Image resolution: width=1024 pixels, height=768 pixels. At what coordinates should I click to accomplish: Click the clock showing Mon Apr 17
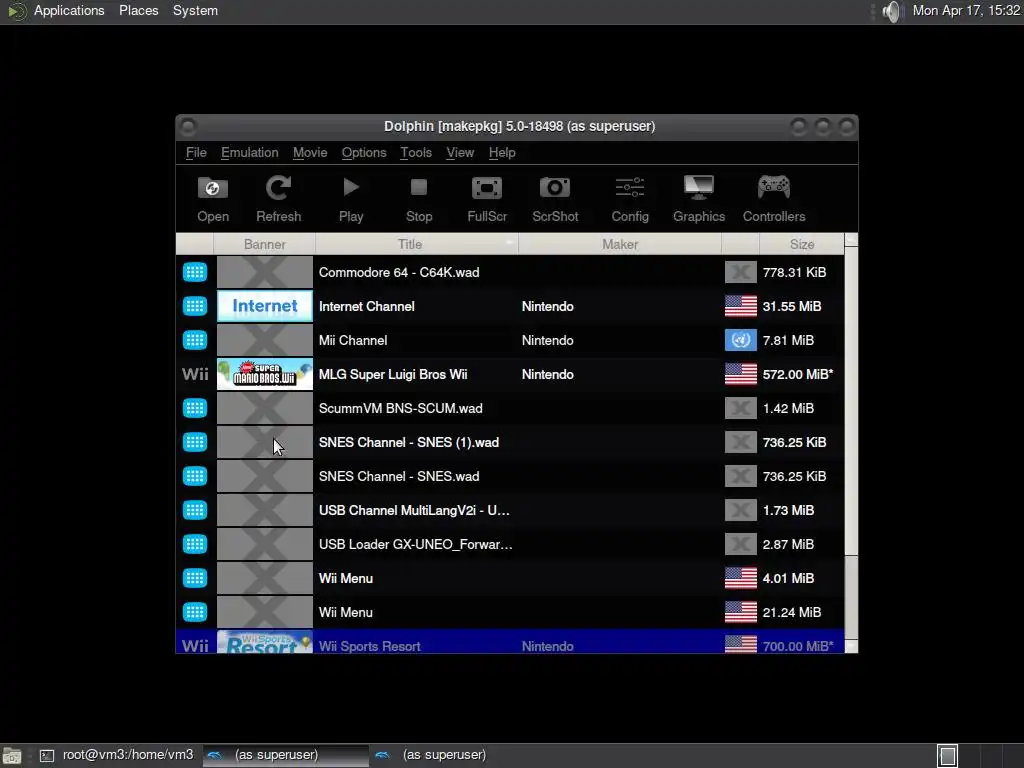(x=966, y=10)
